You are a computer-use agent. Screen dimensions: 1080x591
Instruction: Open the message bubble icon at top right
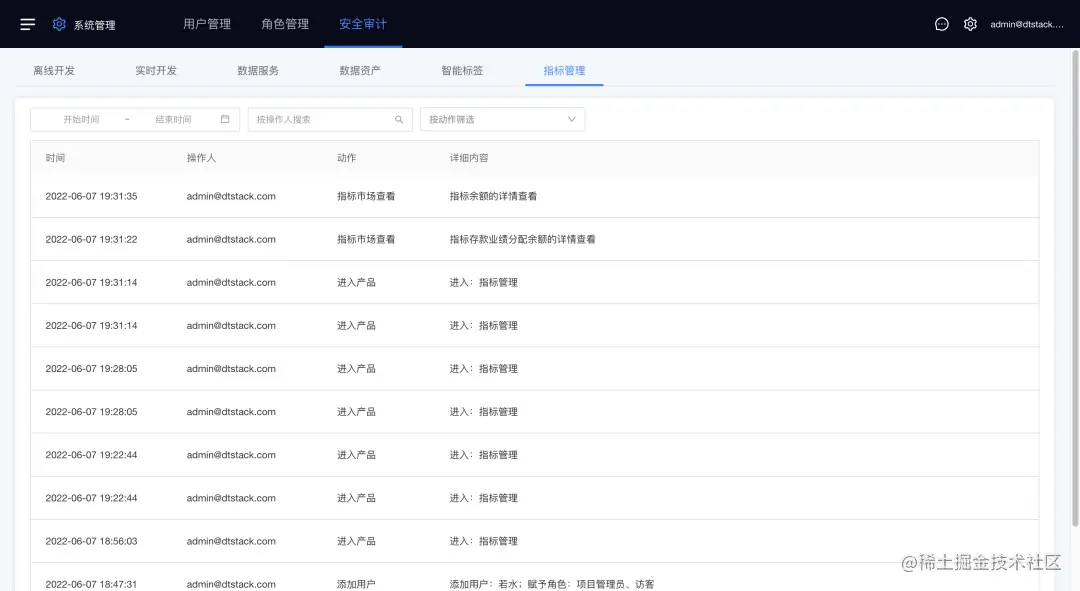click(941, 24)
